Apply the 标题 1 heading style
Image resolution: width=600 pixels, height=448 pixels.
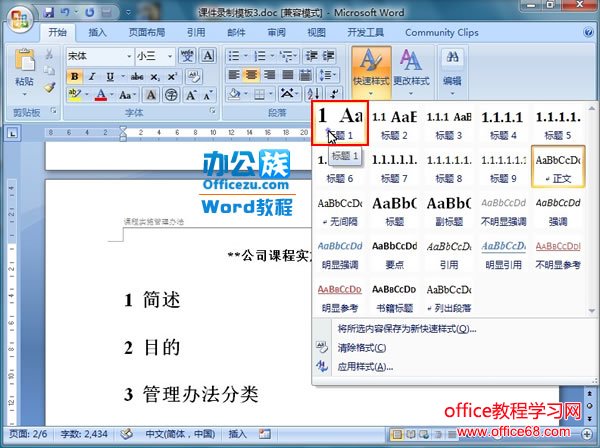point(340,123)
